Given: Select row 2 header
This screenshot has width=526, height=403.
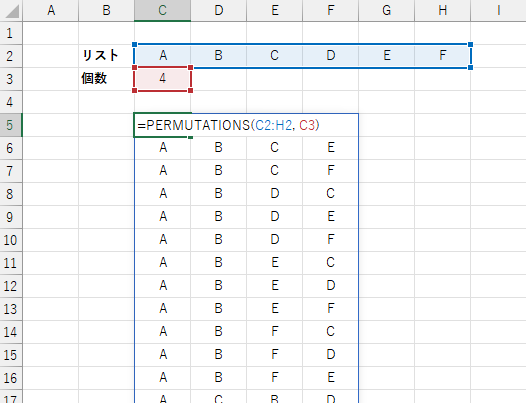Looking at the screenshot, I should [x=11, y=56].
